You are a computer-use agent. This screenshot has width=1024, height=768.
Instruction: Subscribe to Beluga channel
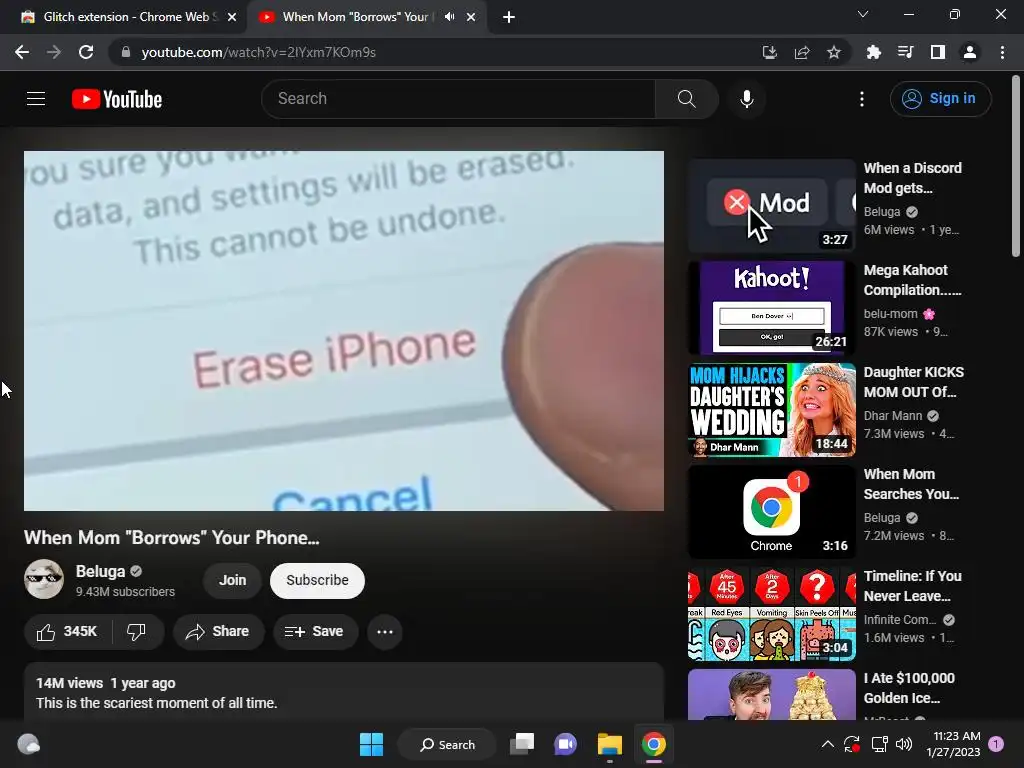click(317, 581)
